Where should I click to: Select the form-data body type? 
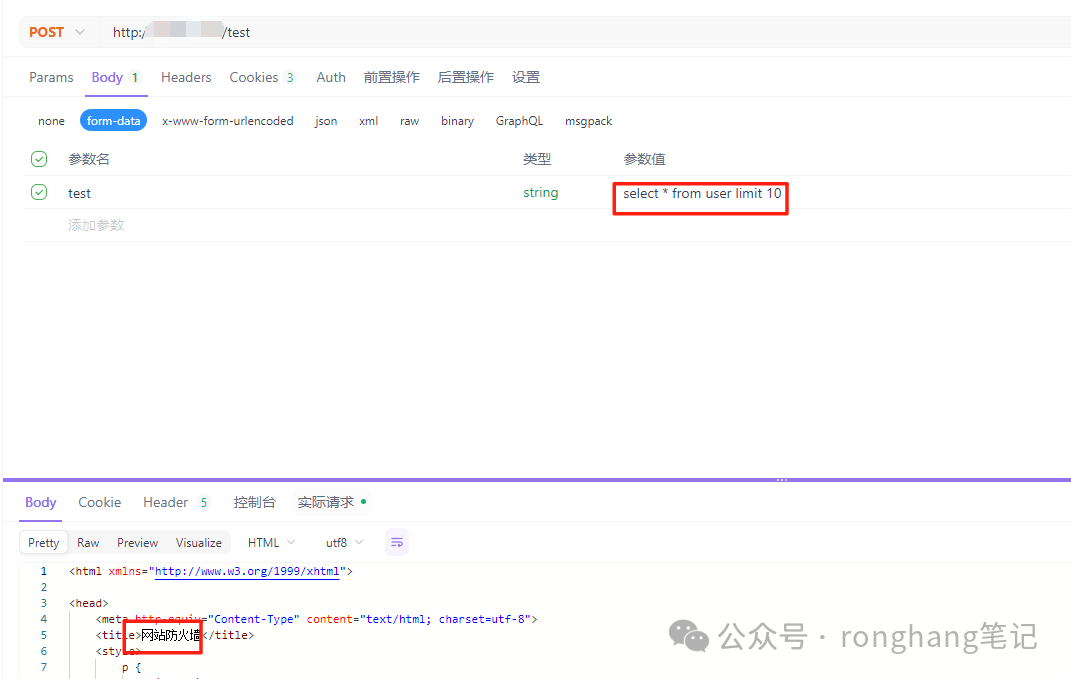coord(113,121)
